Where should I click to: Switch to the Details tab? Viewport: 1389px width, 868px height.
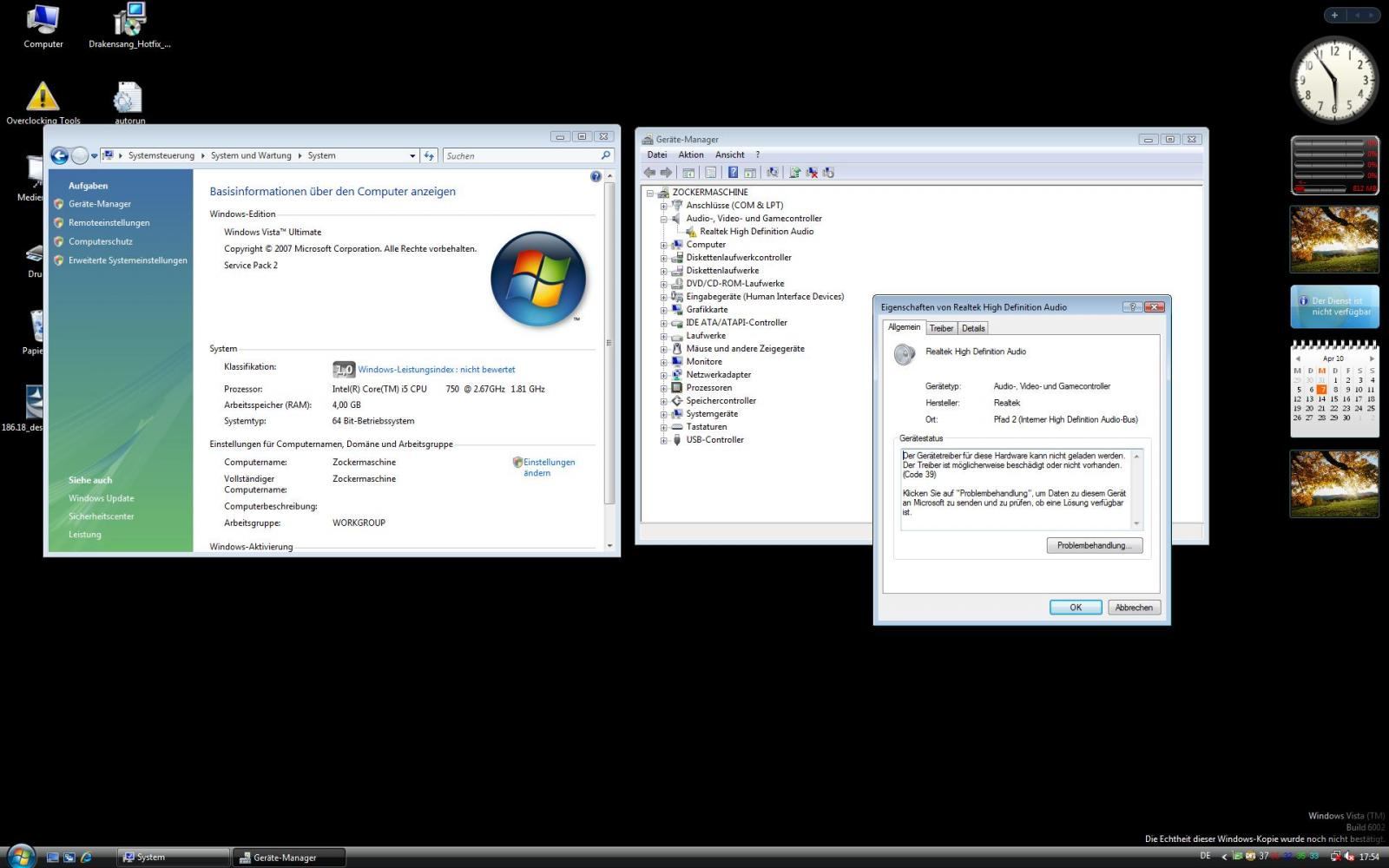coord(973,328)
